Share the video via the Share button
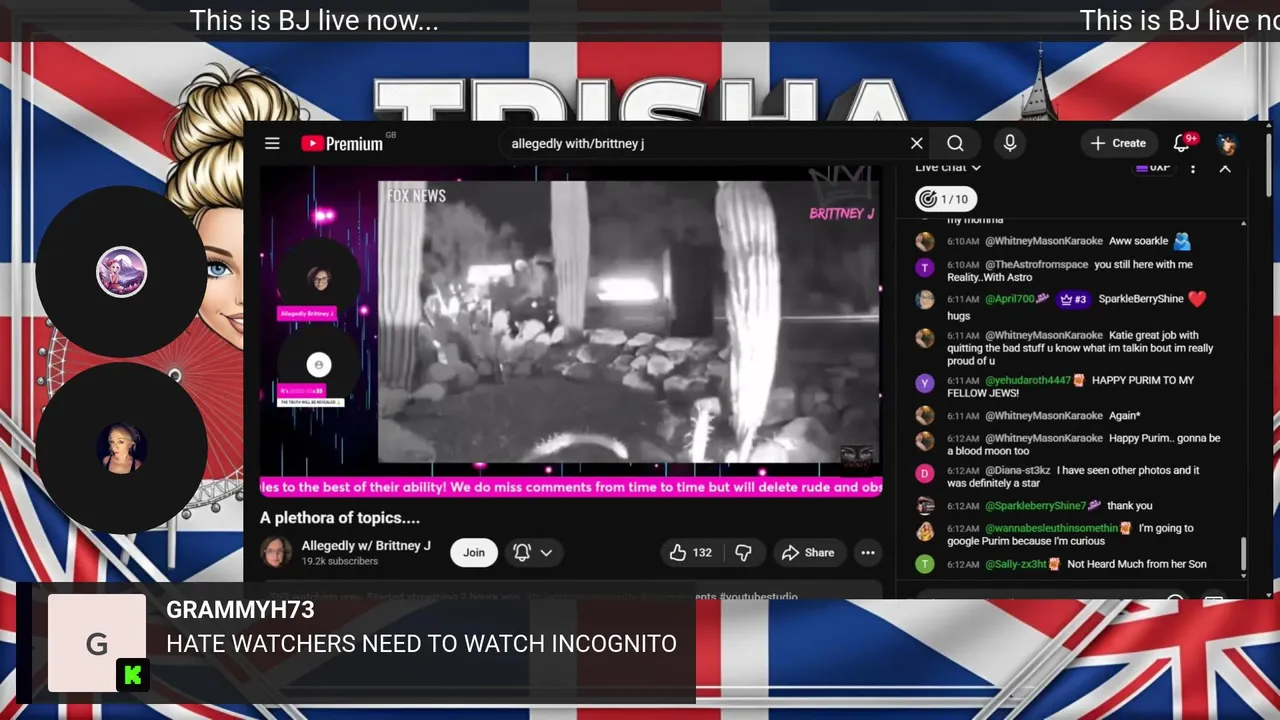Image resolution: width=1280 pixels, height=720 pixels. coord(808,552)
